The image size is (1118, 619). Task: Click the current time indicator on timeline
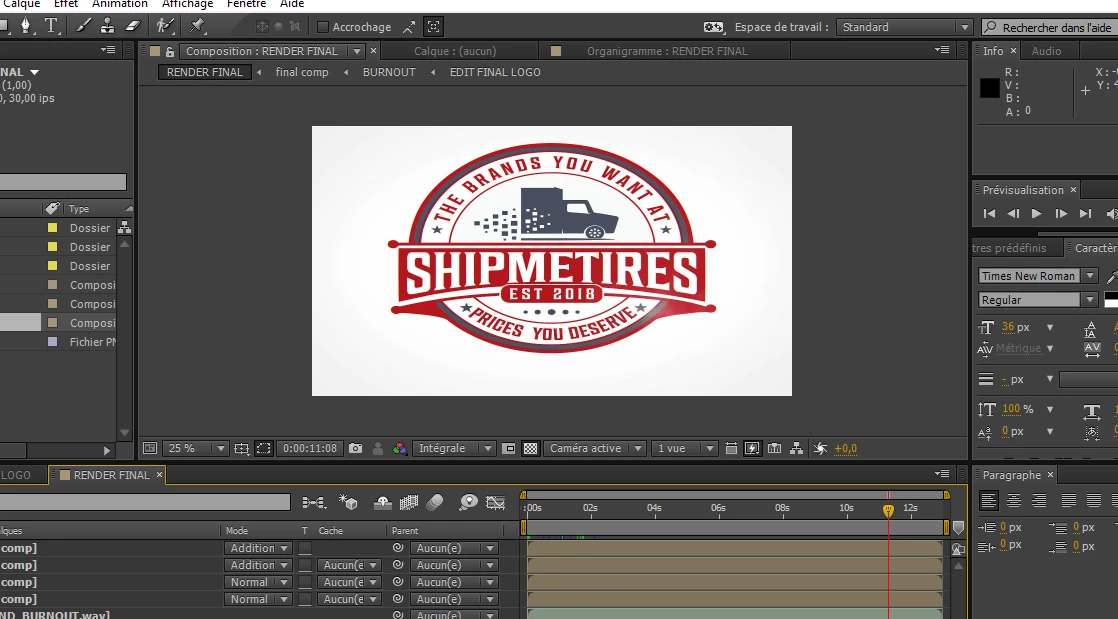(x=888, y=510)
